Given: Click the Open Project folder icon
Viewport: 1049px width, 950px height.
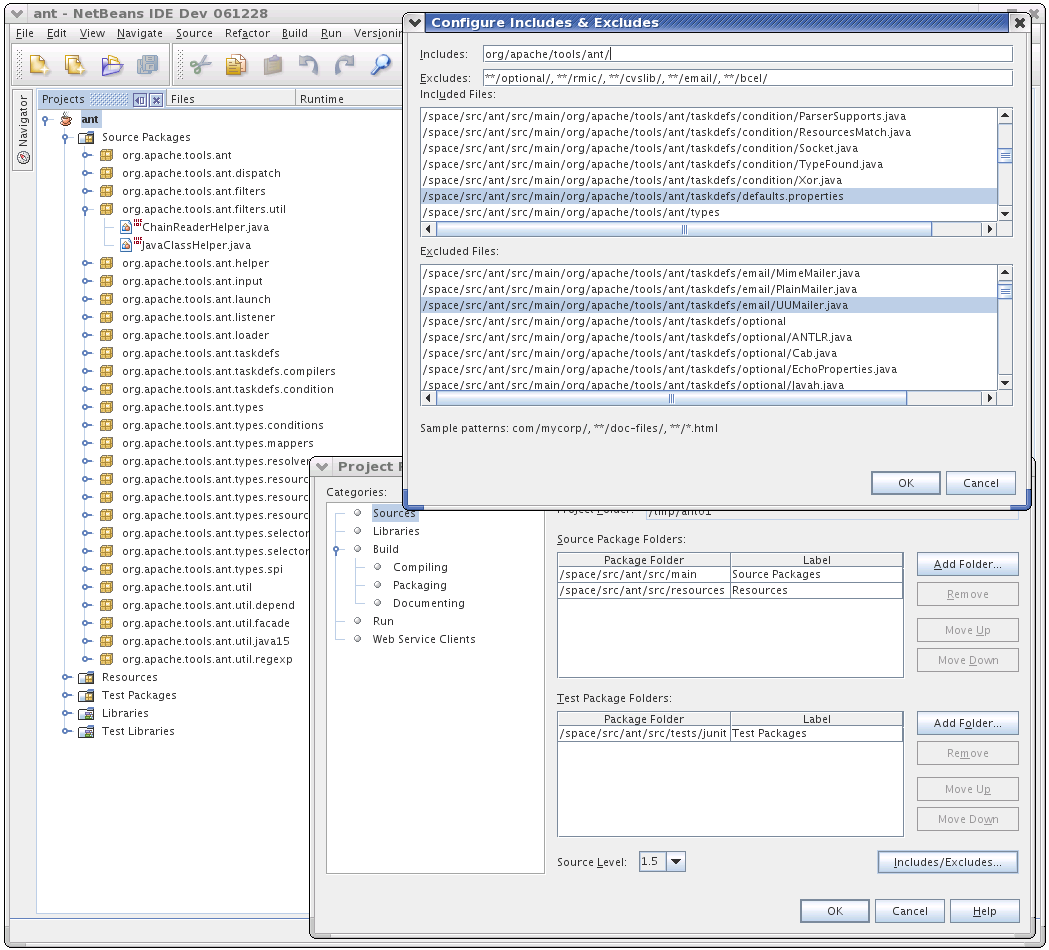Looking at the screenshot, I should 112,65.
